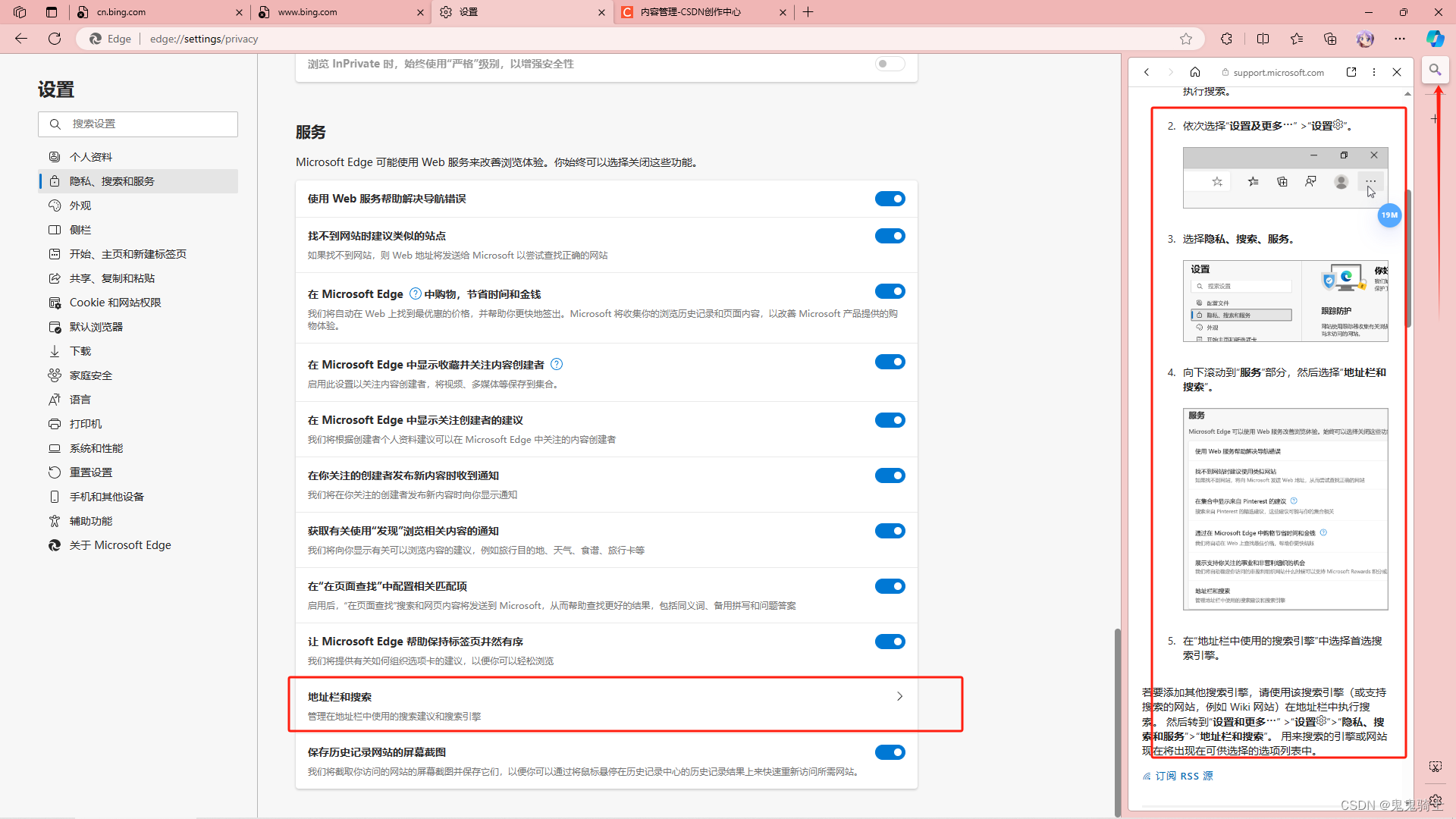Open the Favorites star-list icon
1456x819 pixels.
click(x=1297, y=39)
